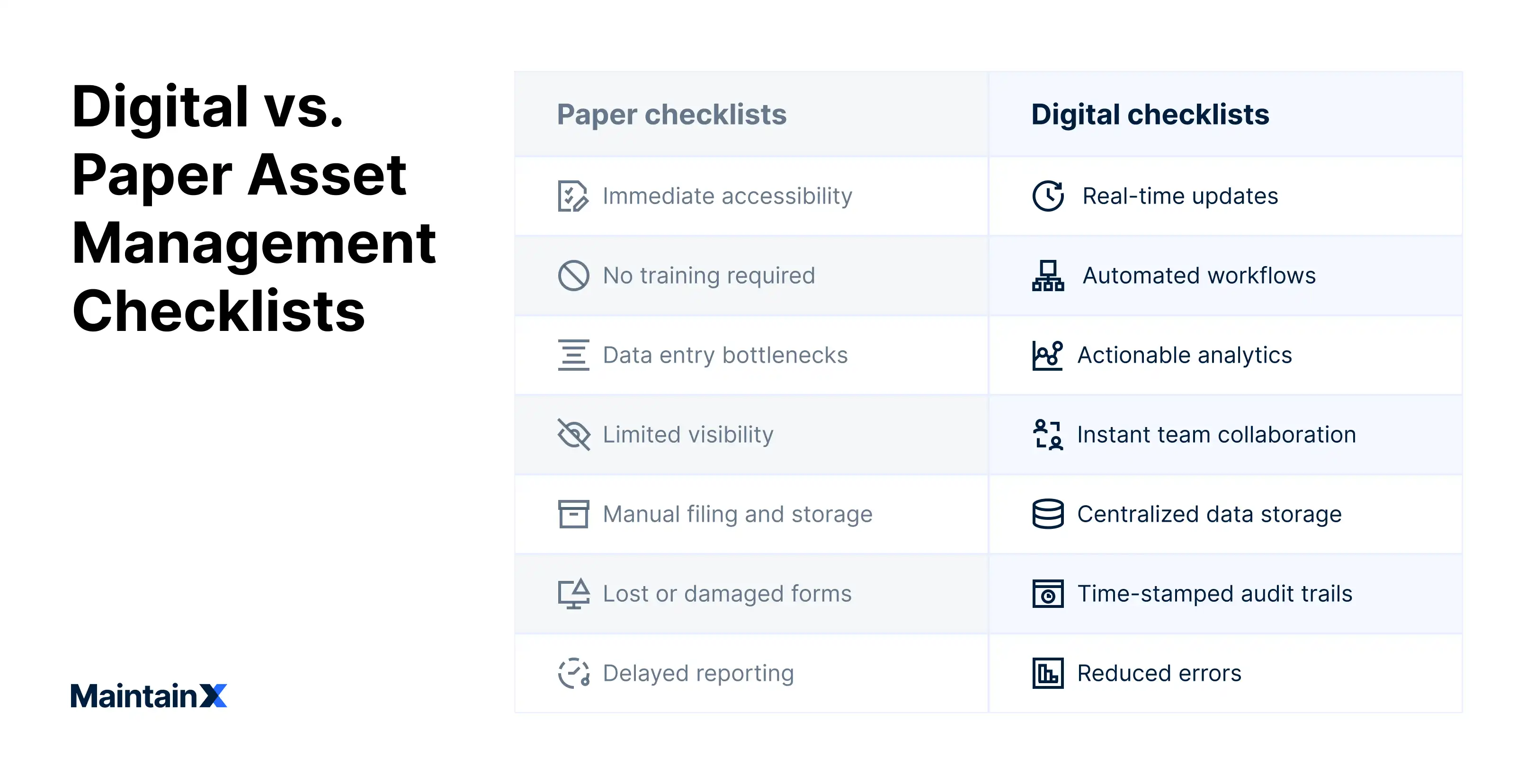Click the Immediate accessibility checklist icon

tap(573, 196)
